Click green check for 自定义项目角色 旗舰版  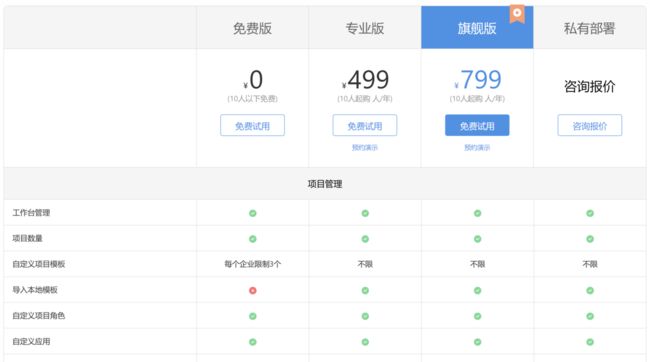coord(478,316)
